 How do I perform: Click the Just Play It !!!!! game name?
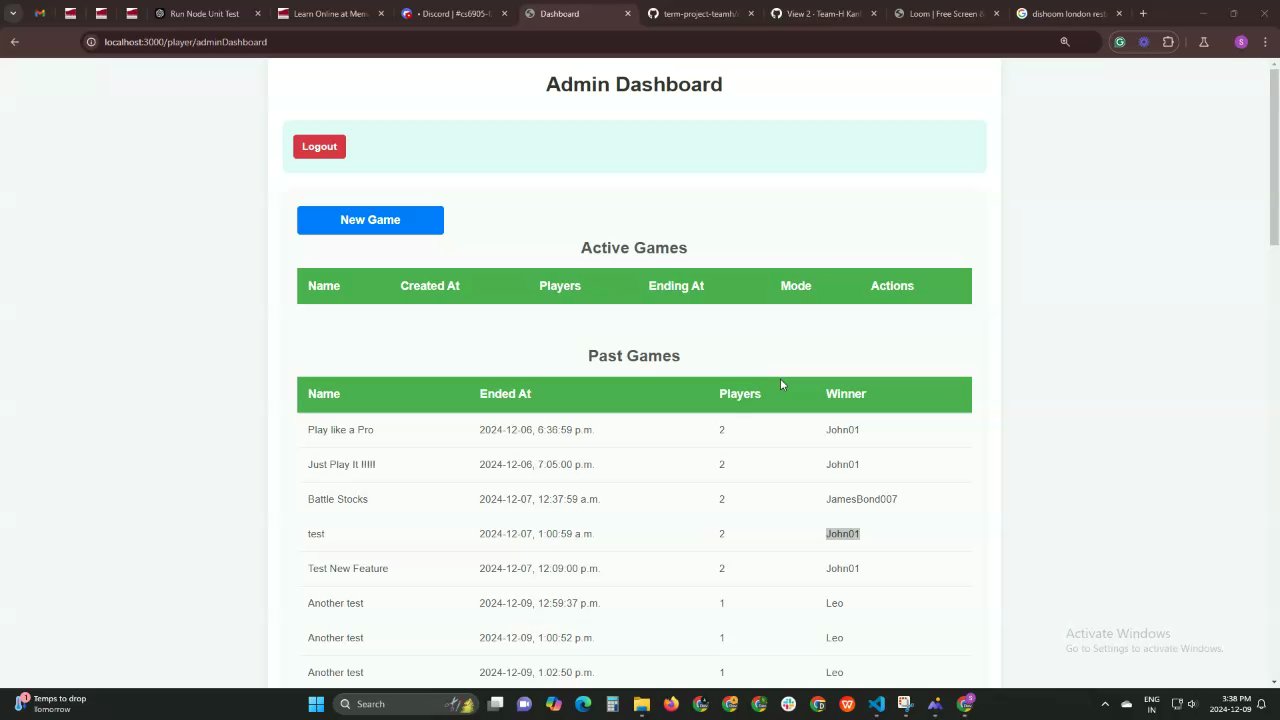[342, 465]
